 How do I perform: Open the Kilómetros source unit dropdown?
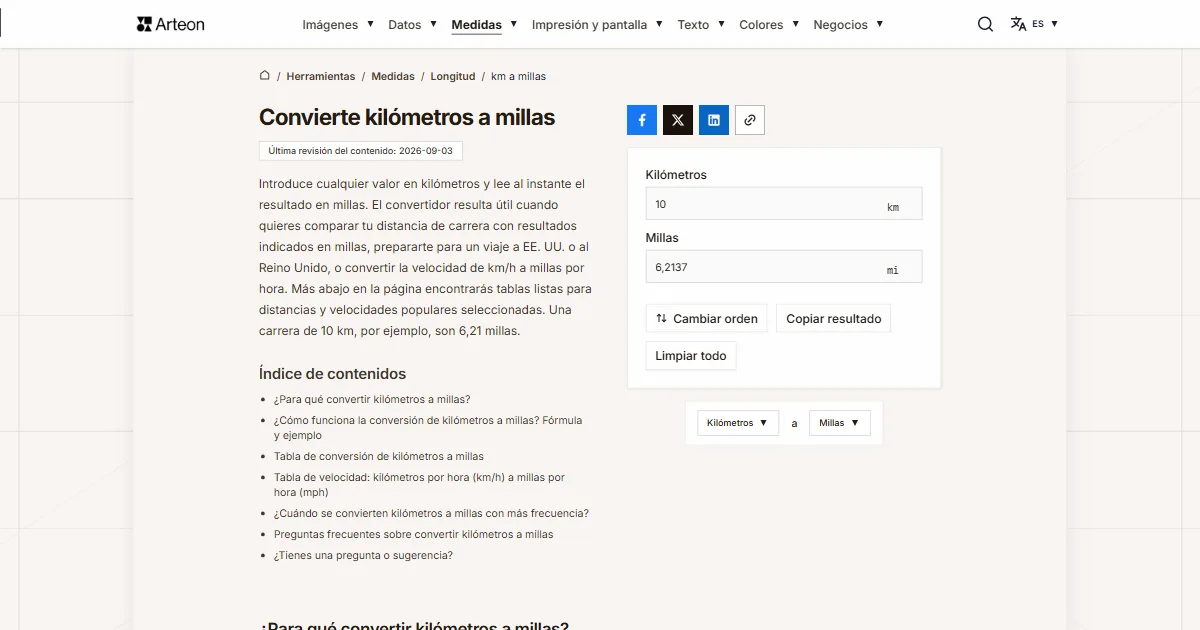tap(738, 423)
